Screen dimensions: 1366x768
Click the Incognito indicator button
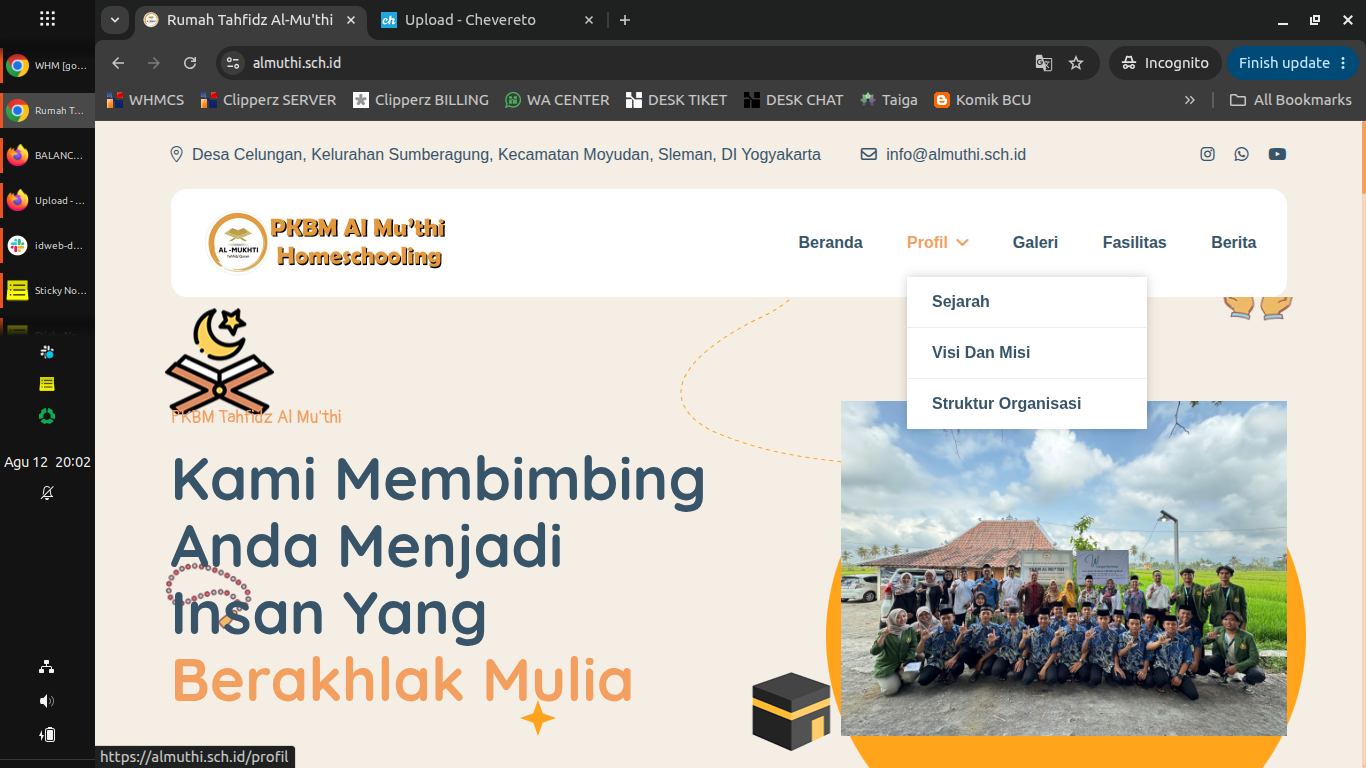click(x=1165, y=63)
